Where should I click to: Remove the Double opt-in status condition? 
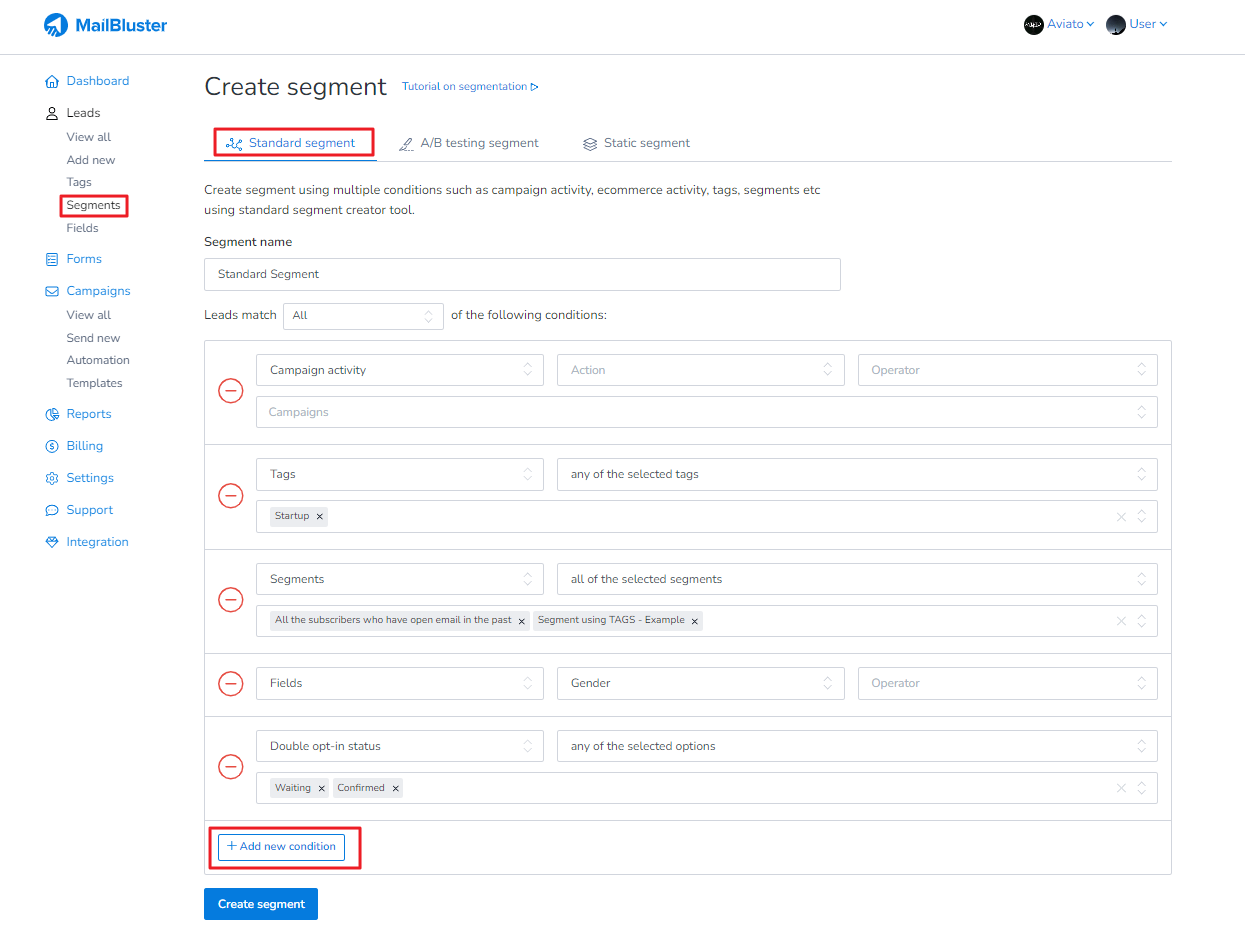click(231, 767)
